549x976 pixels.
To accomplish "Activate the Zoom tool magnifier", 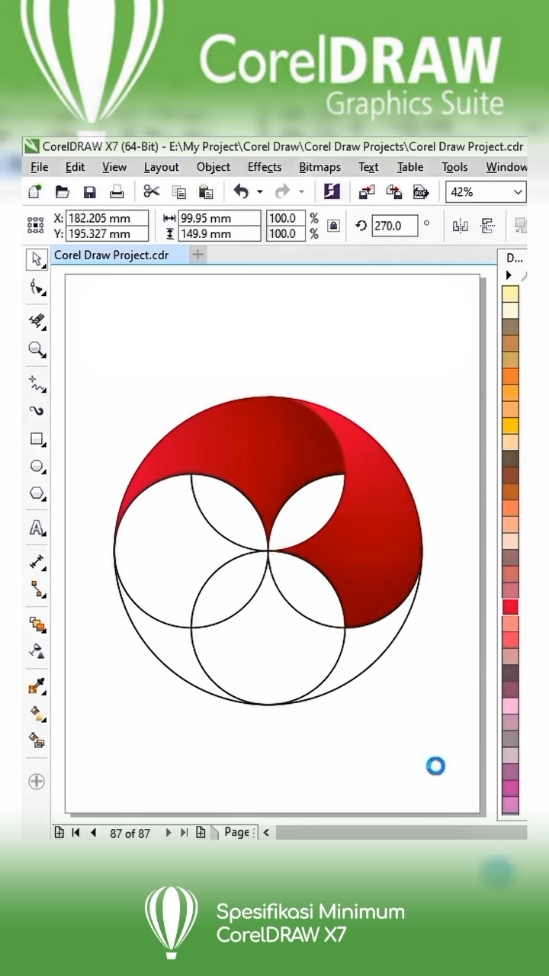I will [37, 349].
